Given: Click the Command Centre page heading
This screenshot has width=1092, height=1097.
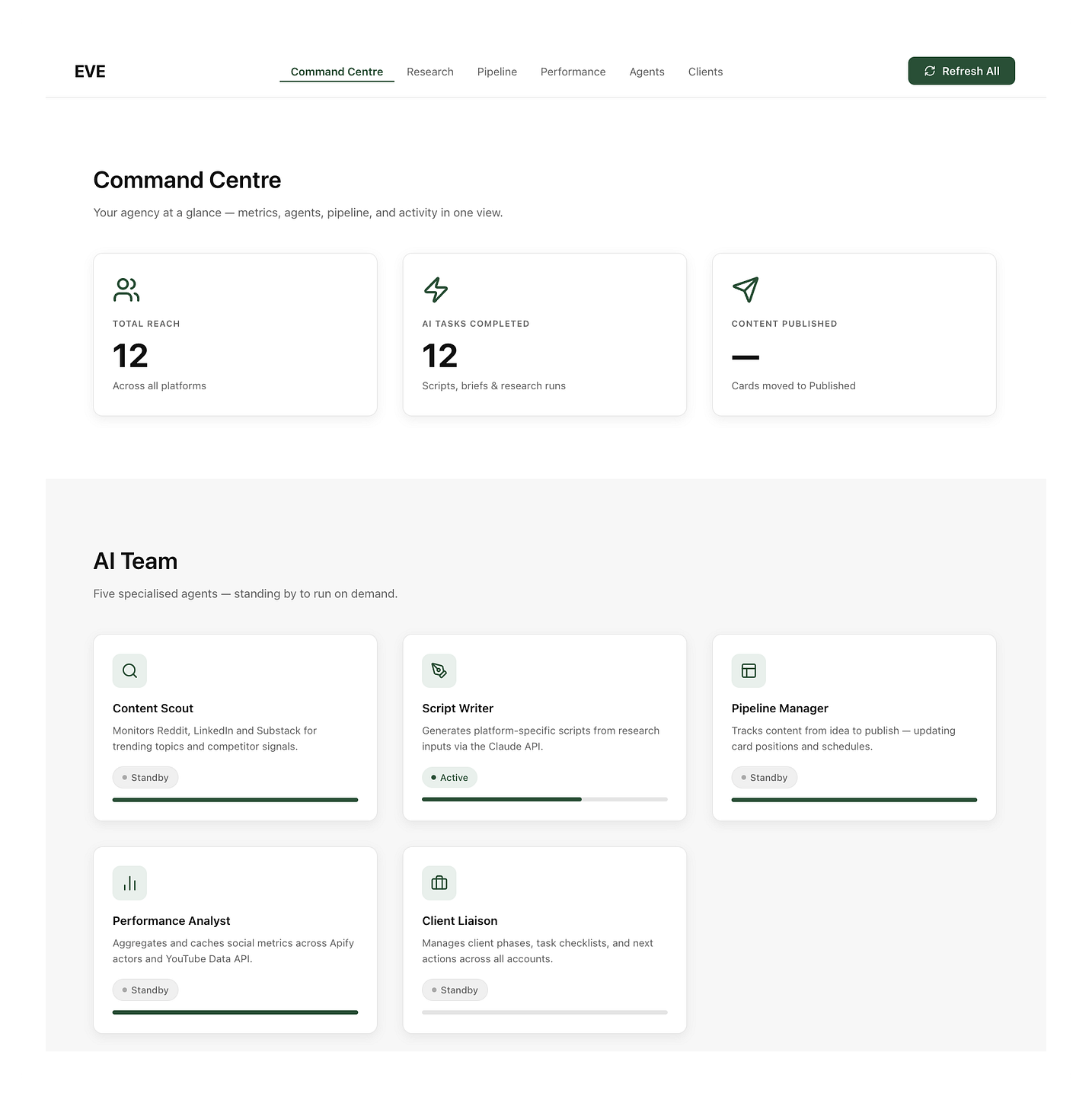Looking at the screenshot, I should (187, 181).
